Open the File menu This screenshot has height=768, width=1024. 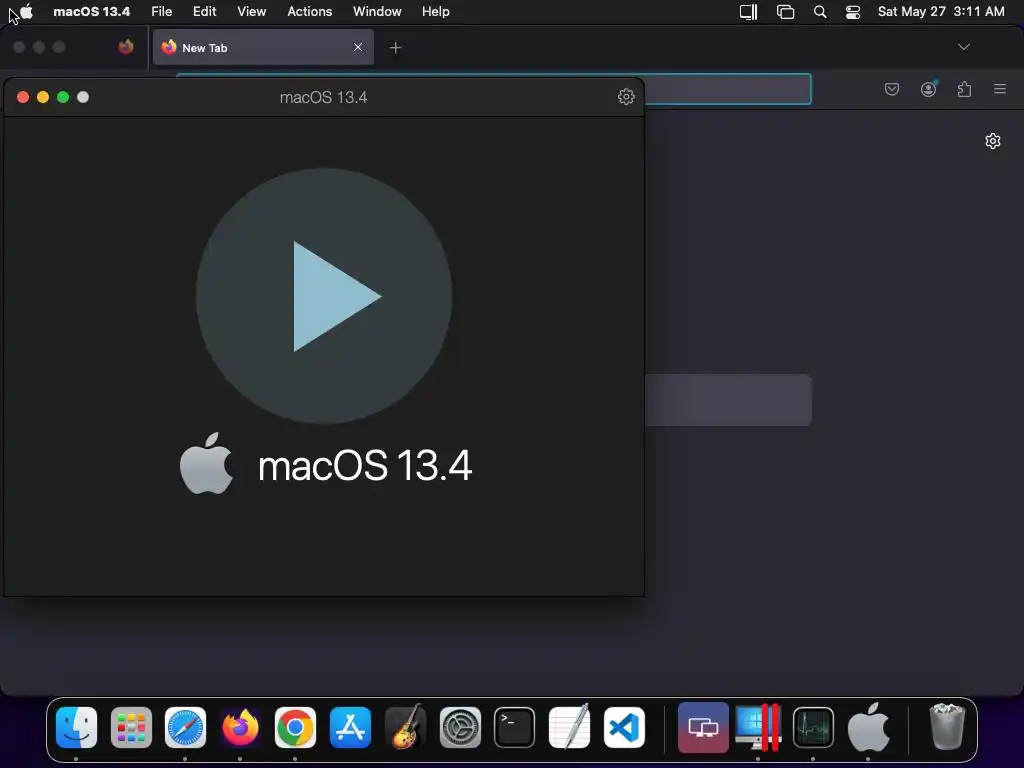(x=161, y=12)
